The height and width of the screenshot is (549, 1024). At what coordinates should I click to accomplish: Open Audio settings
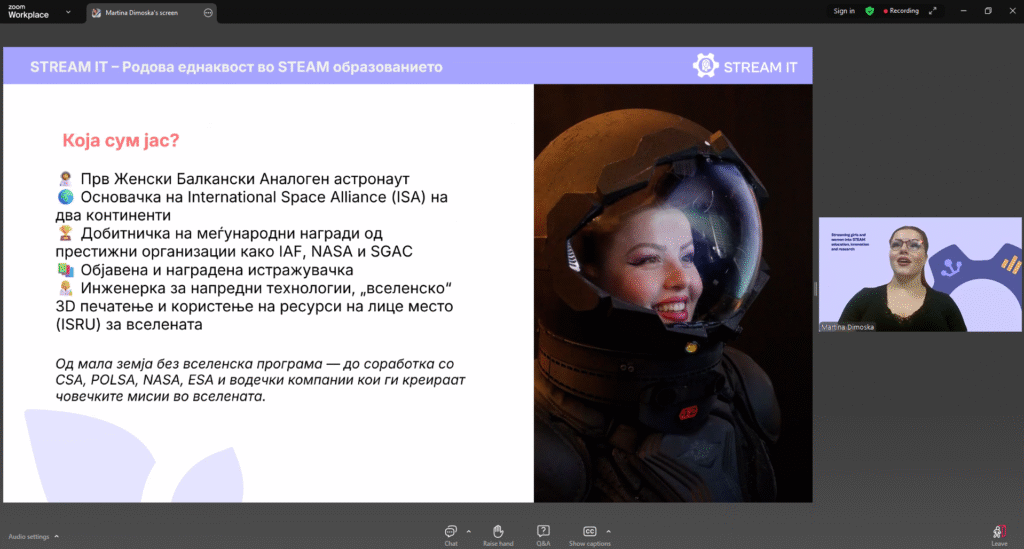tap(29, 537)
